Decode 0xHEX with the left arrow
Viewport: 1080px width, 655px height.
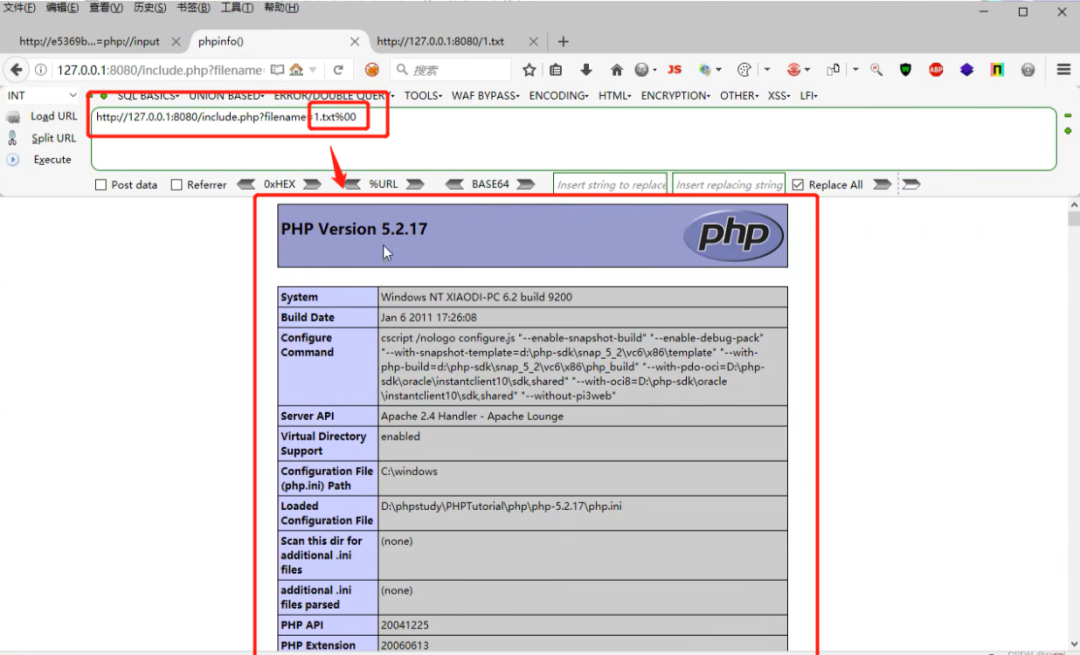pyautogui.click(x=246, y=184)
